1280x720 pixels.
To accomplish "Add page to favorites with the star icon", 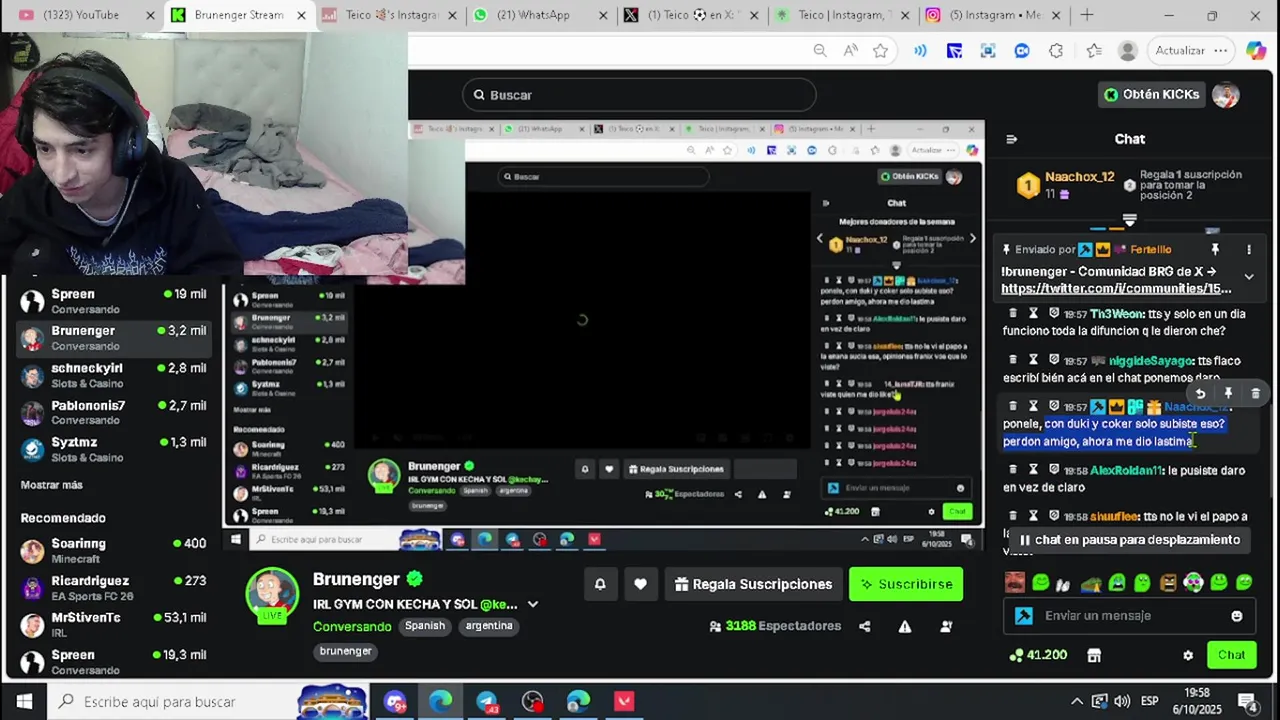I will [880, 51].
